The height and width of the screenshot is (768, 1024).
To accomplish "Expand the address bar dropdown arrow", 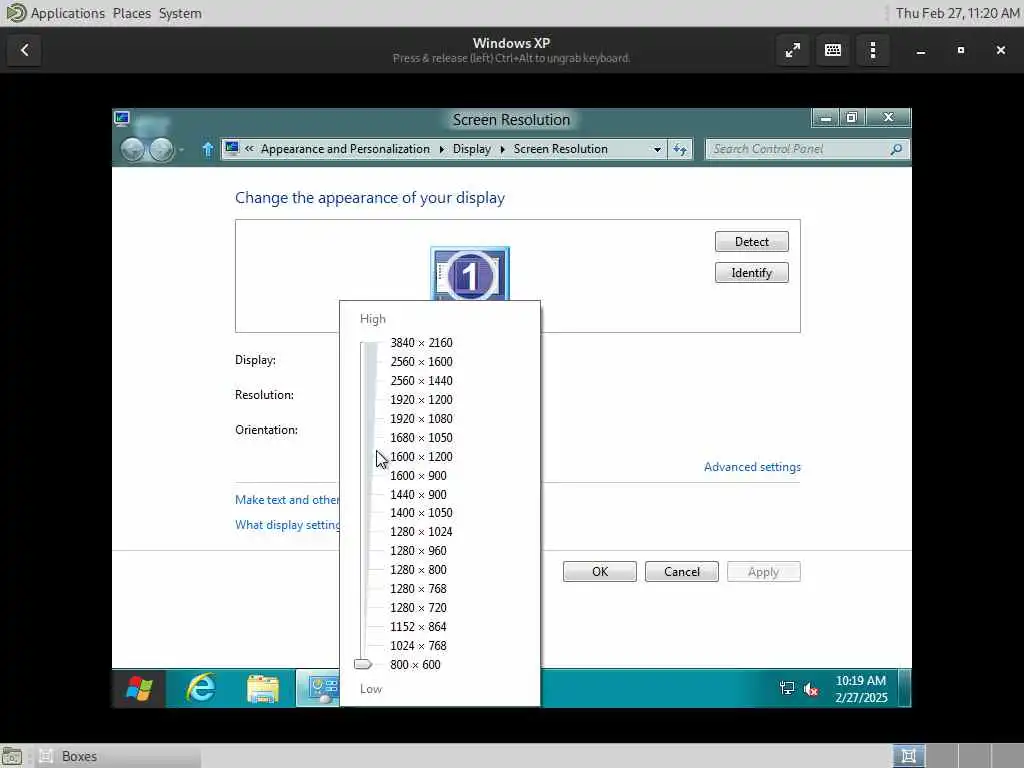I will (x=657, y=150).
